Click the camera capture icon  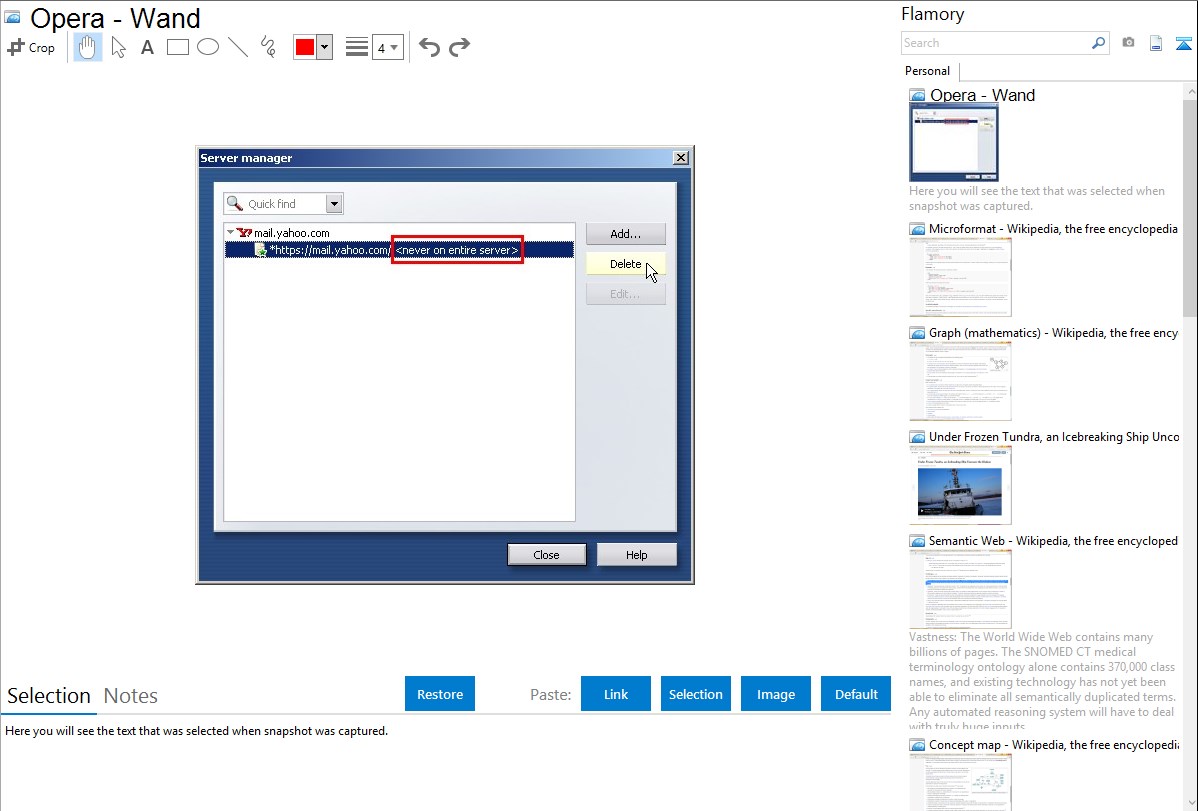pos(1128,43)
